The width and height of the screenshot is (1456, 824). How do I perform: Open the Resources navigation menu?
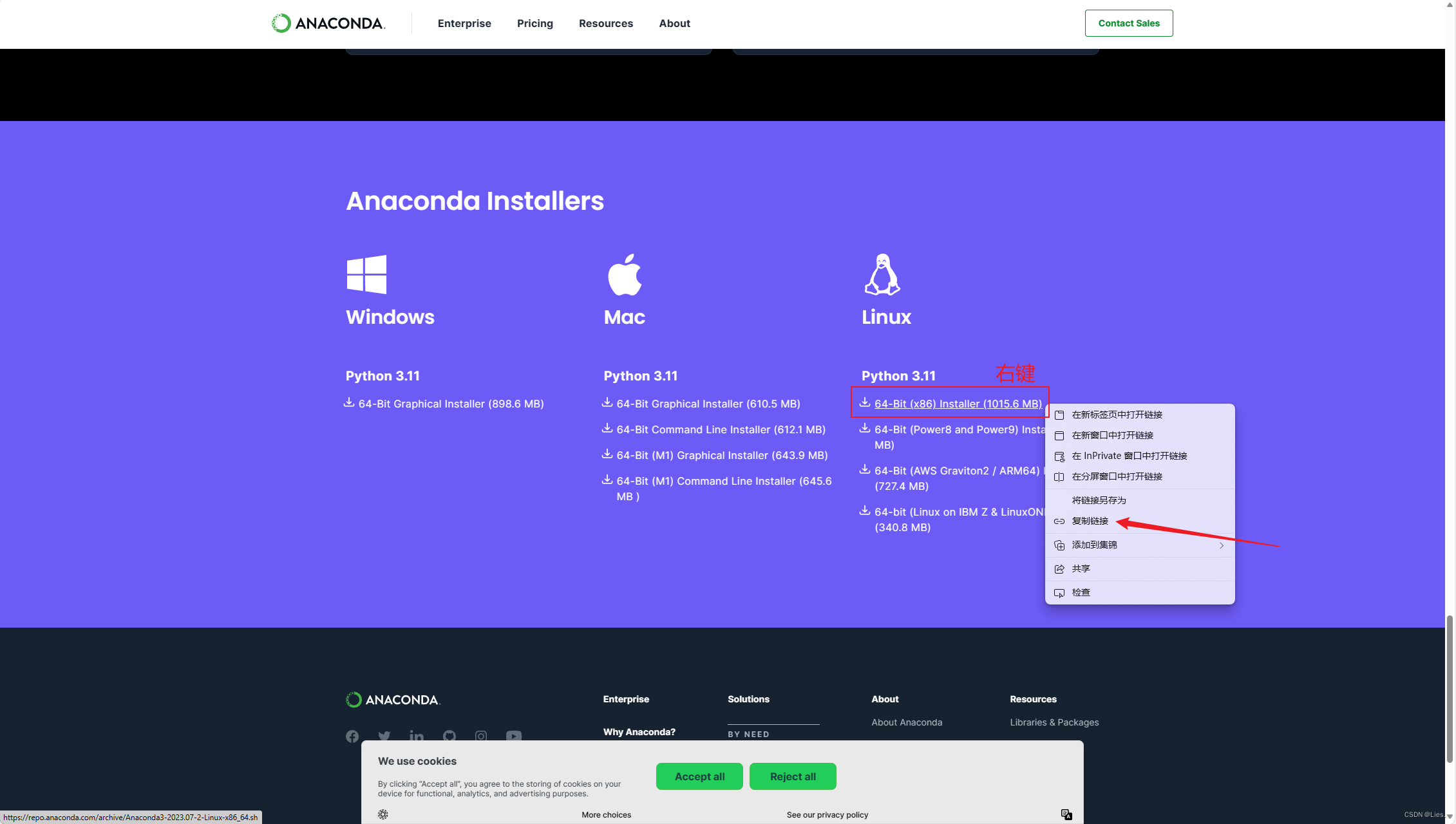[x=605, y=23]
